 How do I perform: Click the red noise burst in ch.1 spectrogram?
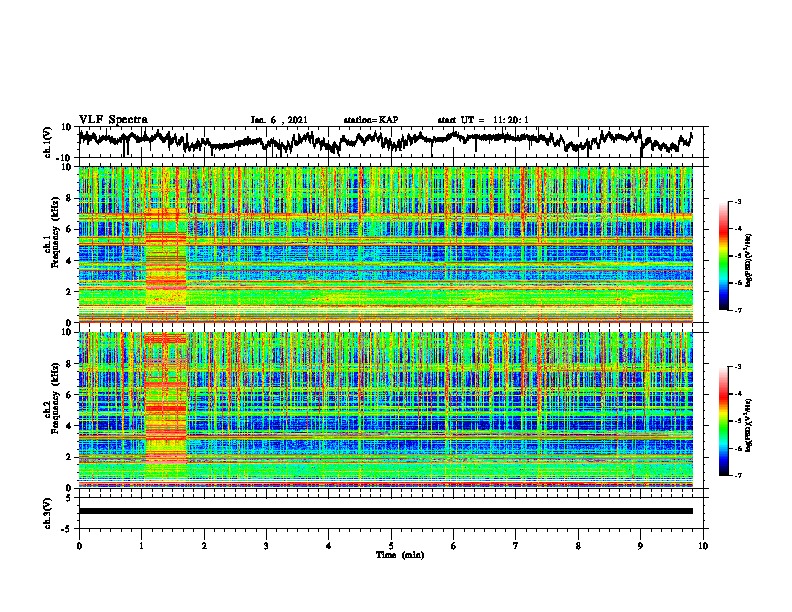(166, 258)
